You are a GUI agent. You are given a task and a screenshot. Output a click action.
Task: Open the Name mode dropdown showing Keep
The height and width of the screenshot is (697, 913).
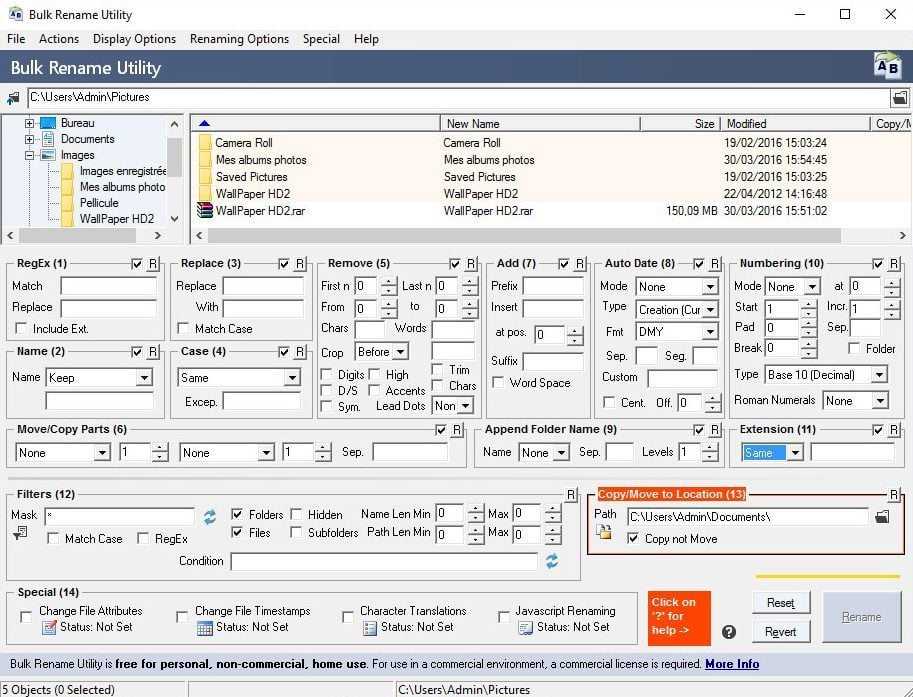[144, 378]
